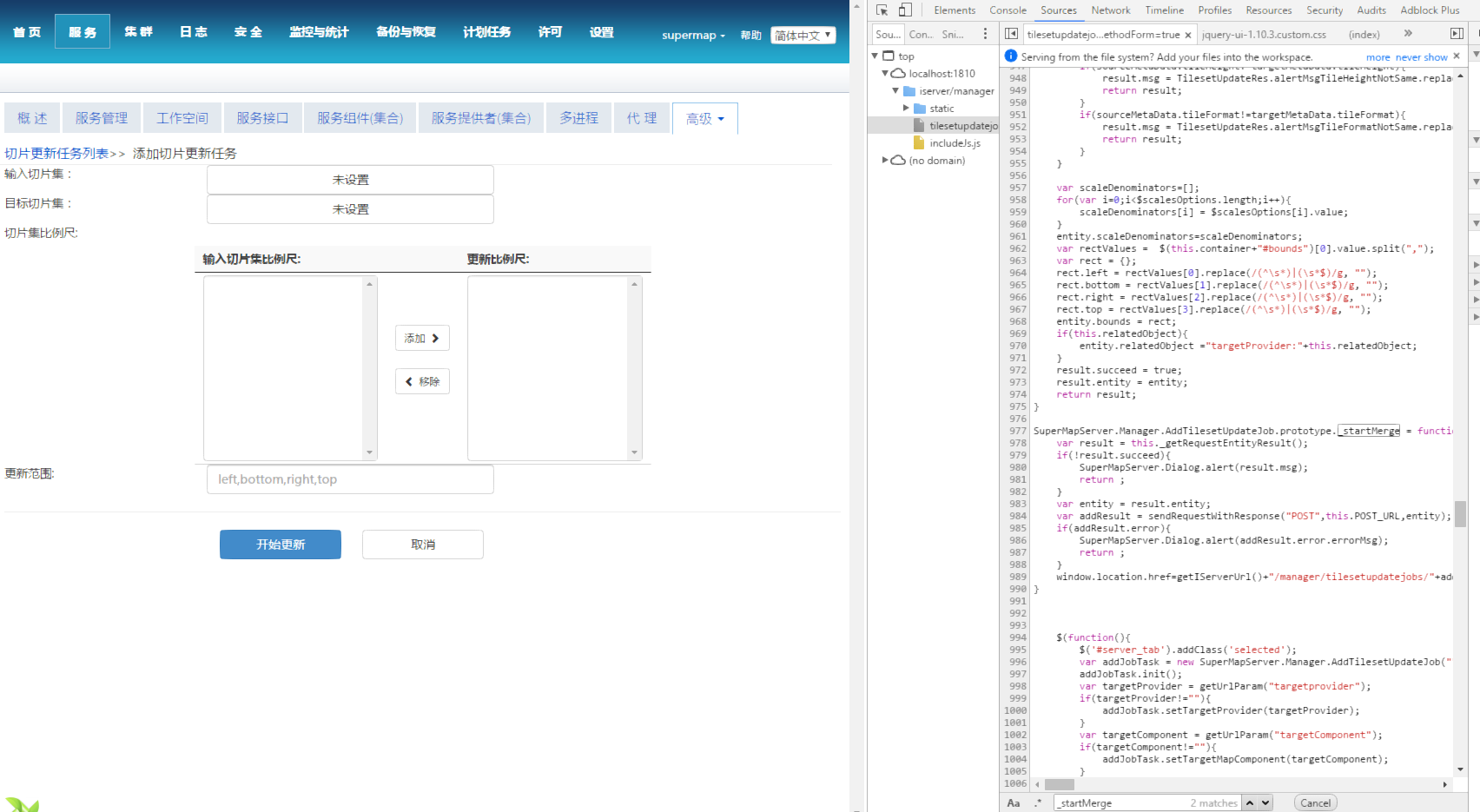Screen dimensions: 1480x812
Task: Click the 移除 arrow button
Action: coord(422,381)
